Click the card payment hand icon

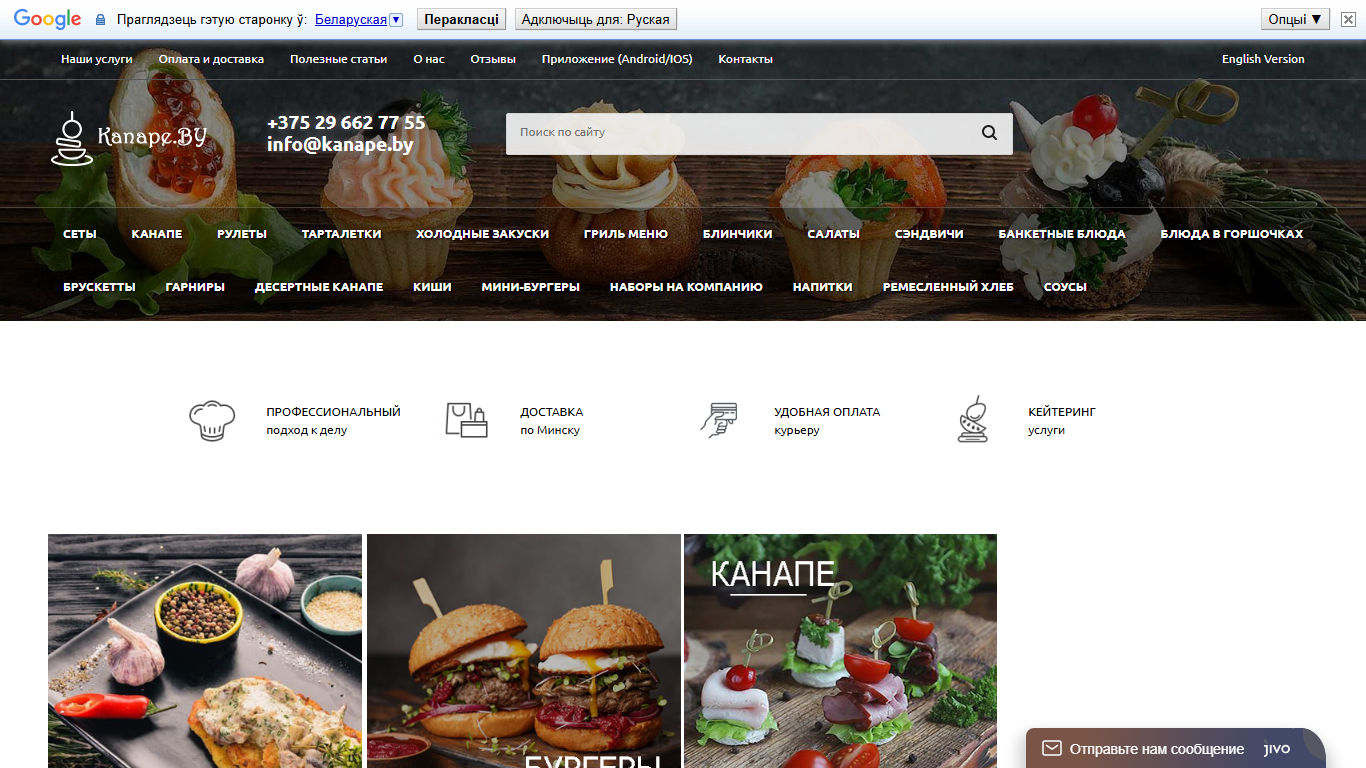718,420
